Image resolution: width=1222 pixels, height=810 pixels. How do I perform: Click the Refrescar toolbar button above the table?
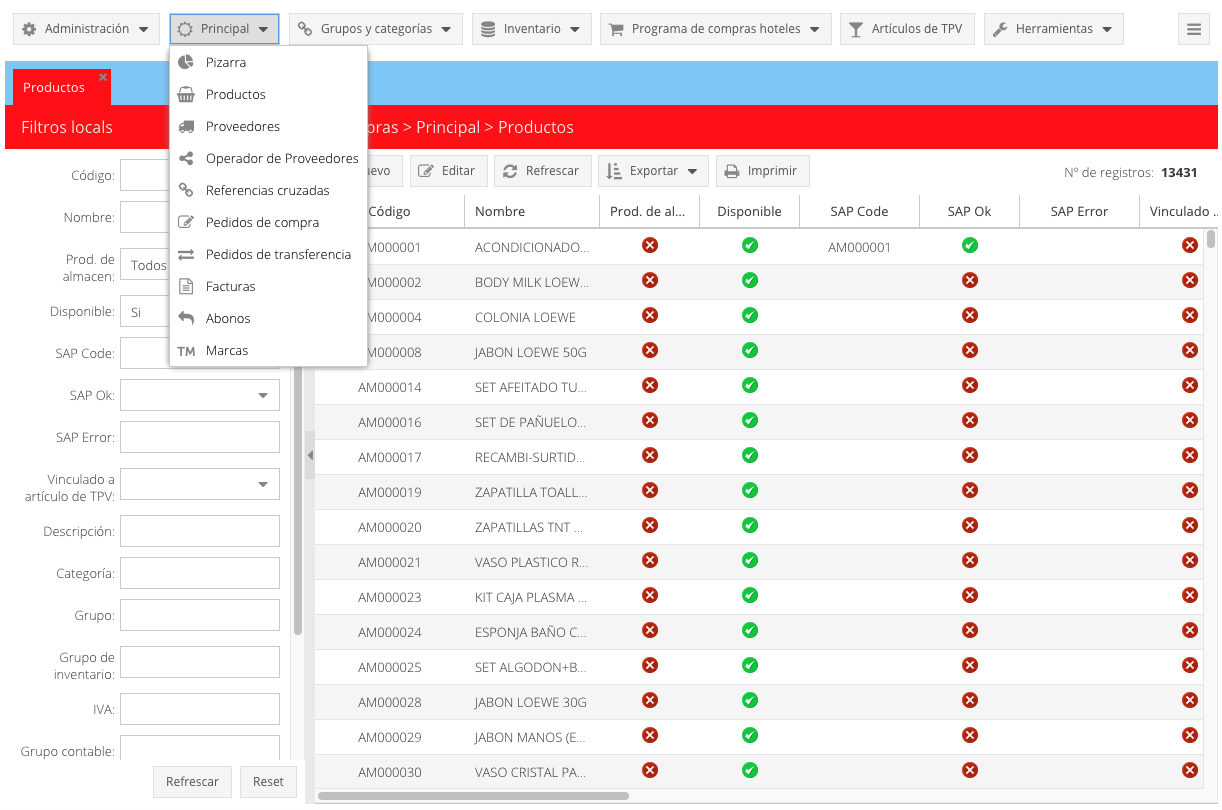[543, 171]
